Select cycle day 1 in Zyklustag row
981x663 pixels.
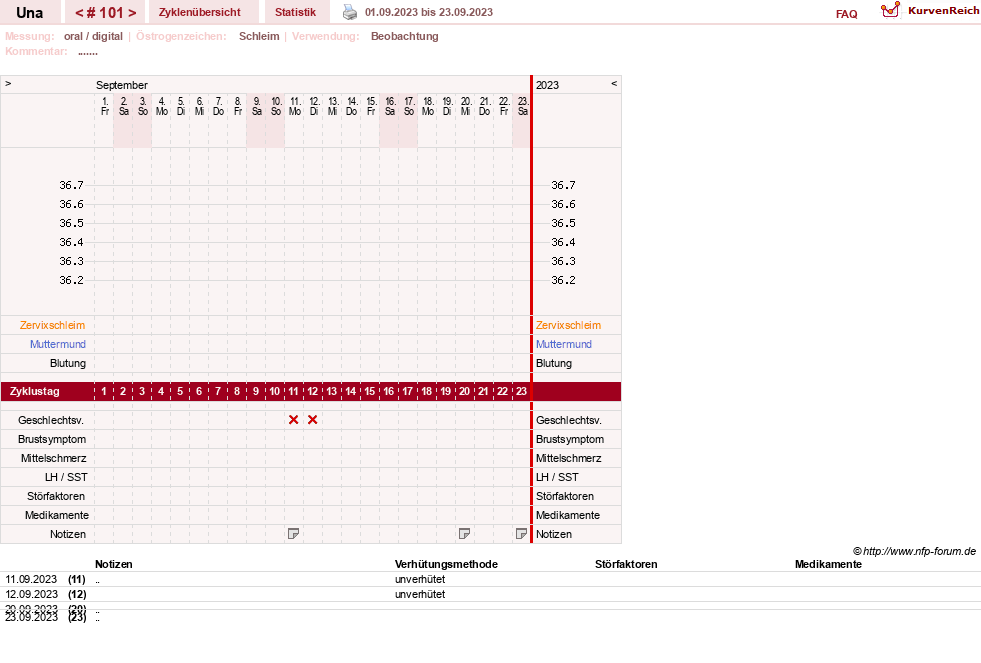click(104, 392)
